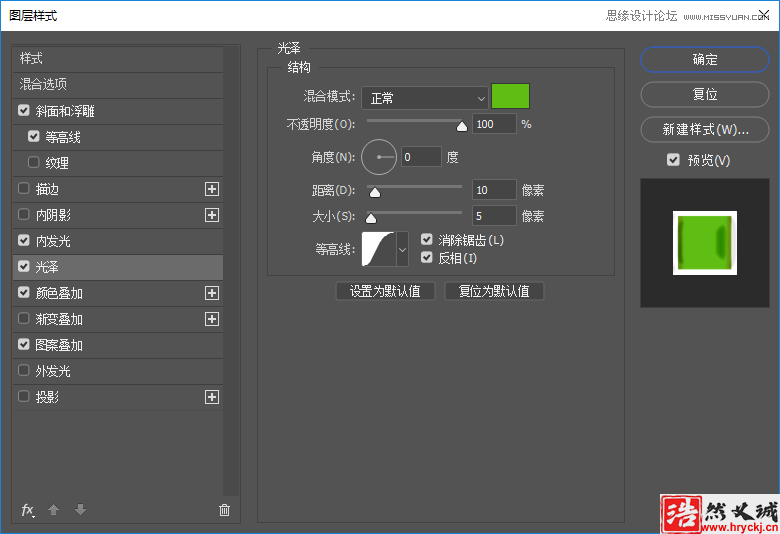Click the angle input field showing 0

click(x=421, y=157)
